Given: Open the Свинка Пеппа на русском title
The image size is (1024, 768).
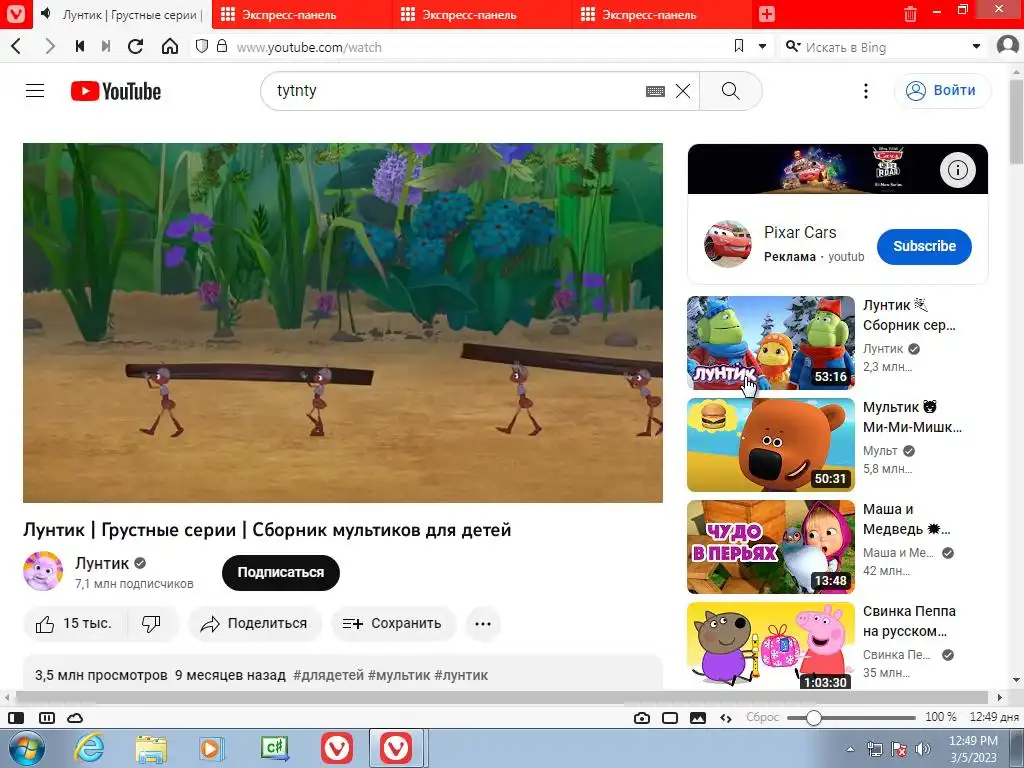Looking at the screenshot, I should click(909, 621).
